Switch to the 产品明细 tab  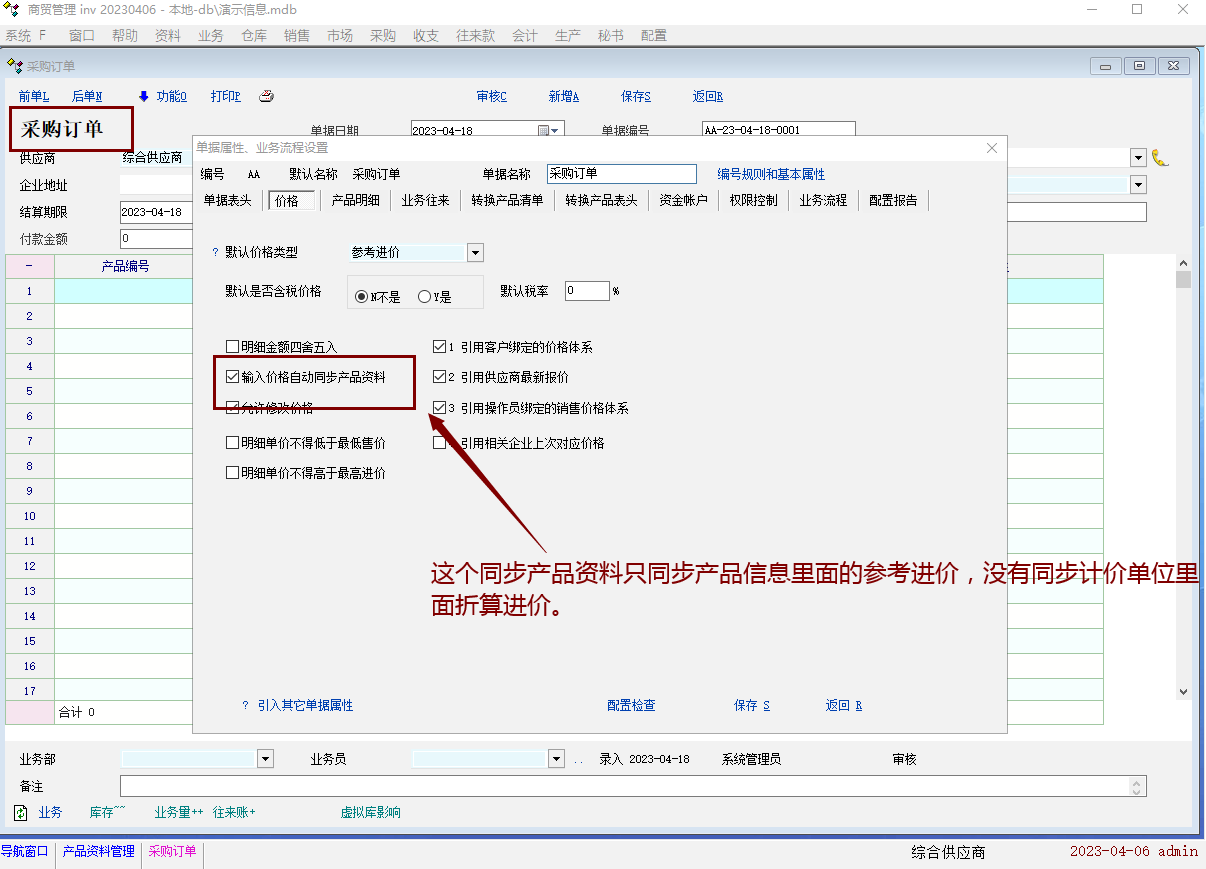point(355,200)
